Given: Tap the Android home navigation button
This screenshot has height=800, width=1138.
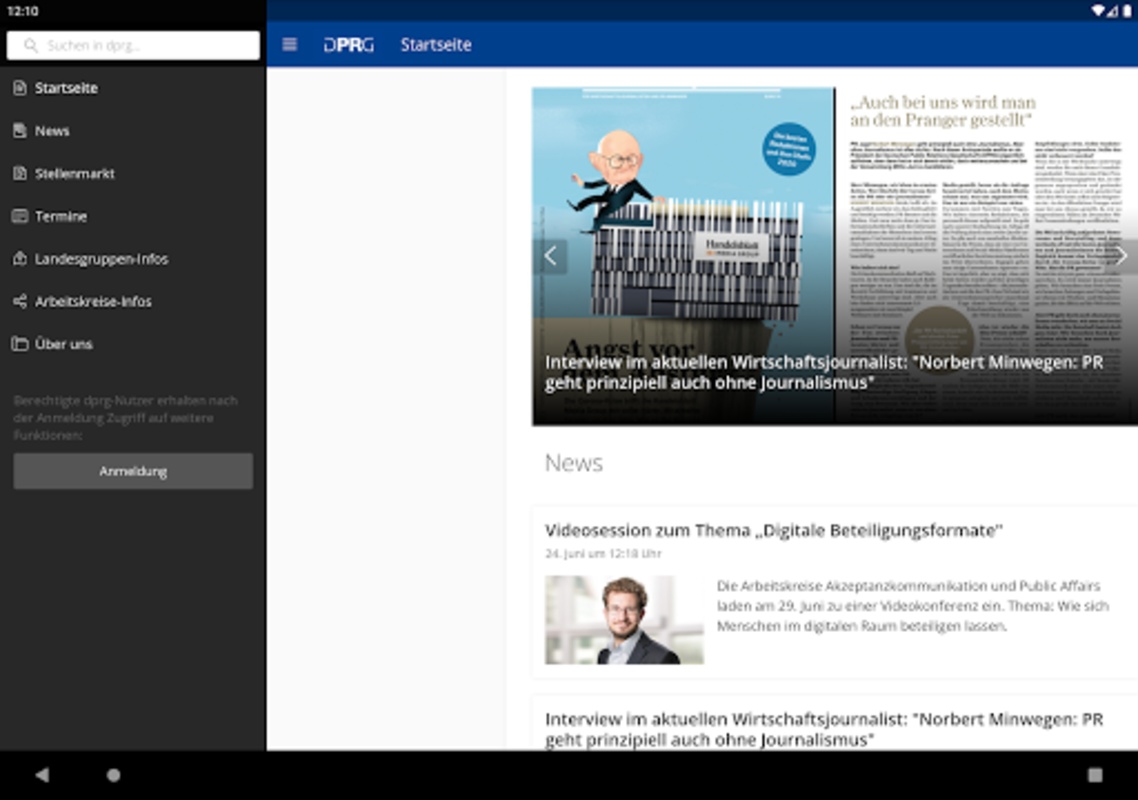Looking at the screenshot, I should coord(113,775).
